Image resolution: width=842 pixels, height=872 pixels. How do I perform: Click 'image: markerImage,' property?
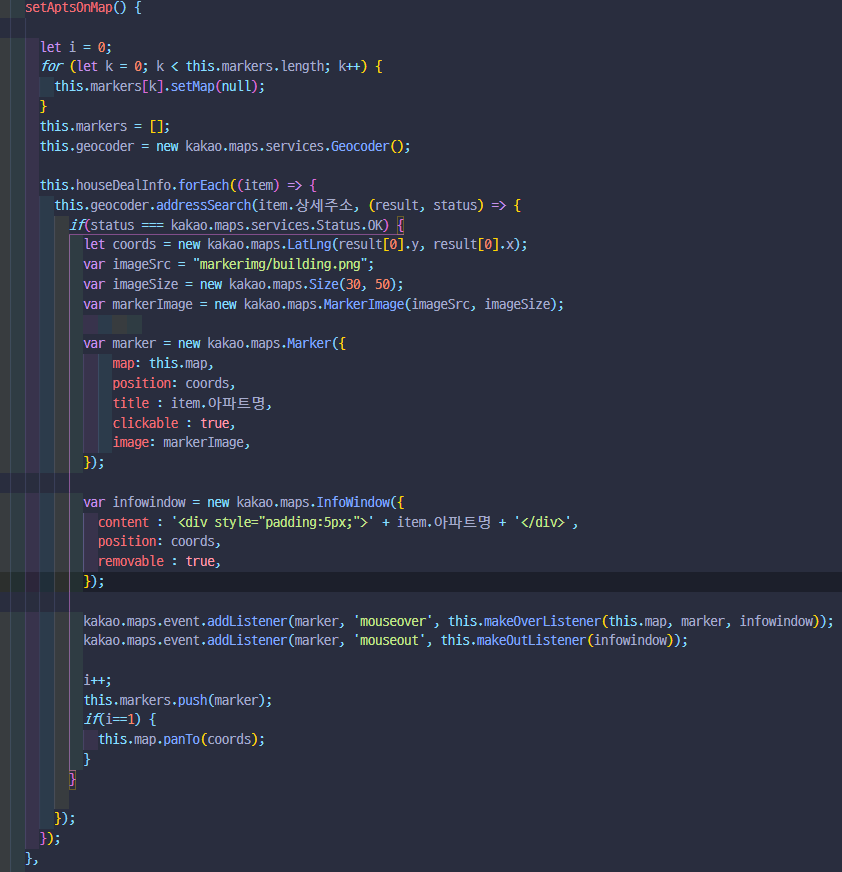(x=181, y=442)
